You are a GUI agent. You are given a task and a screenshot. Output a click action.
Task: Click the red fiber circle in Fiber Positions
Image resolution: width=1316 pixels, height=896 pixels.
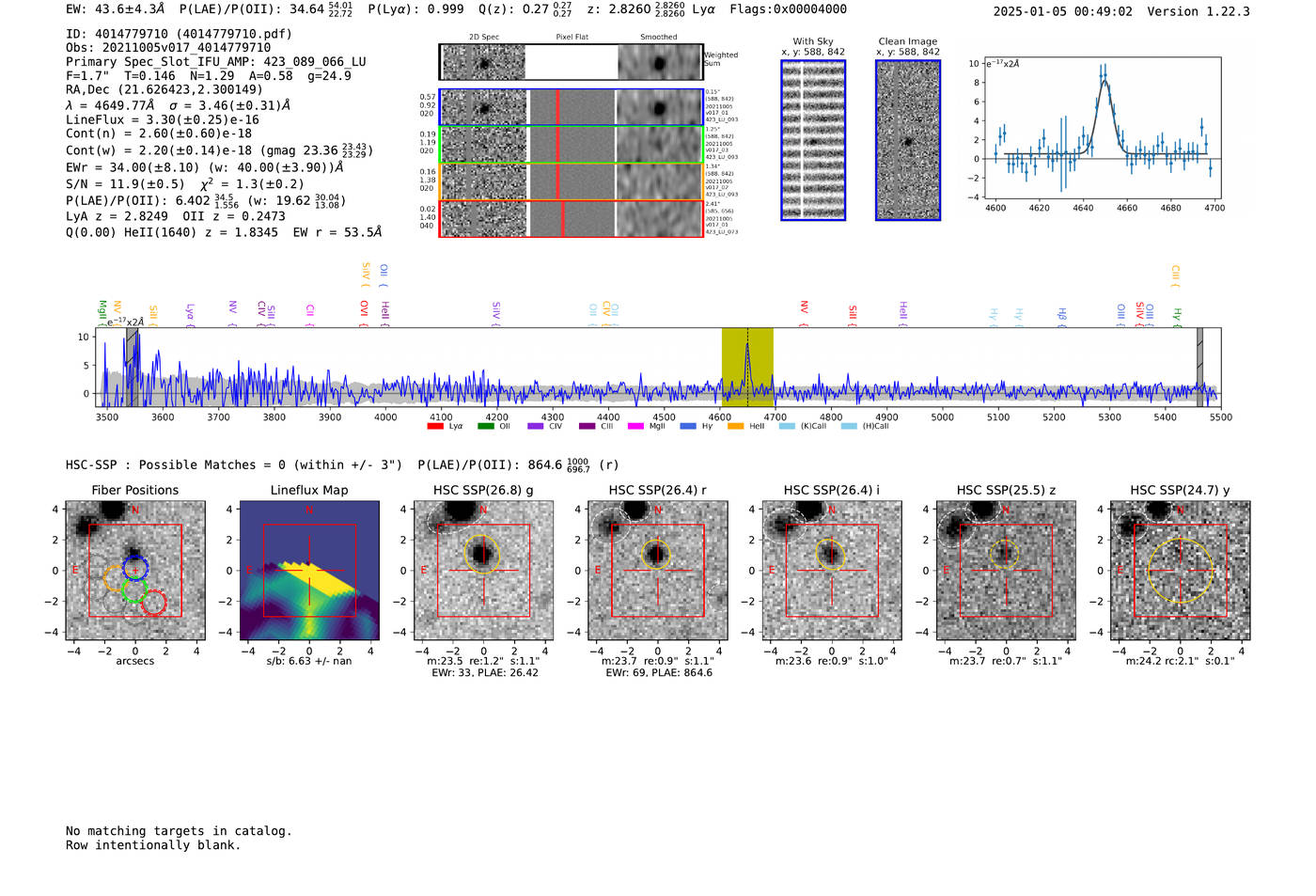coord(154,602)
